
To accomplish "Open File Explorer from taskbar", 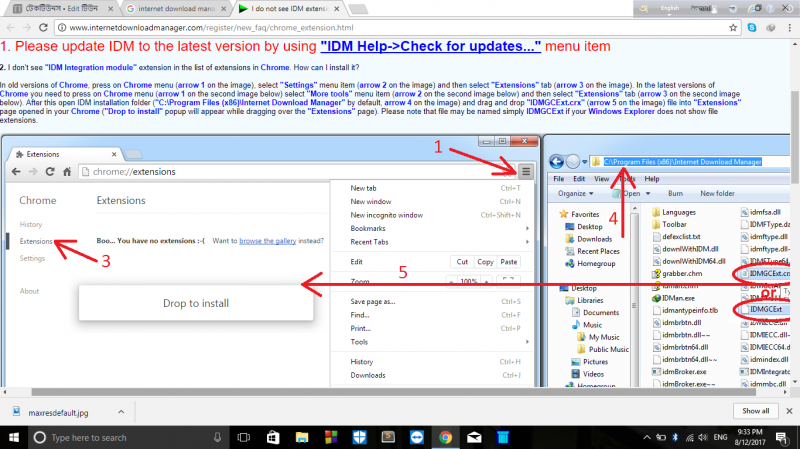I will (x=302, y=437).
